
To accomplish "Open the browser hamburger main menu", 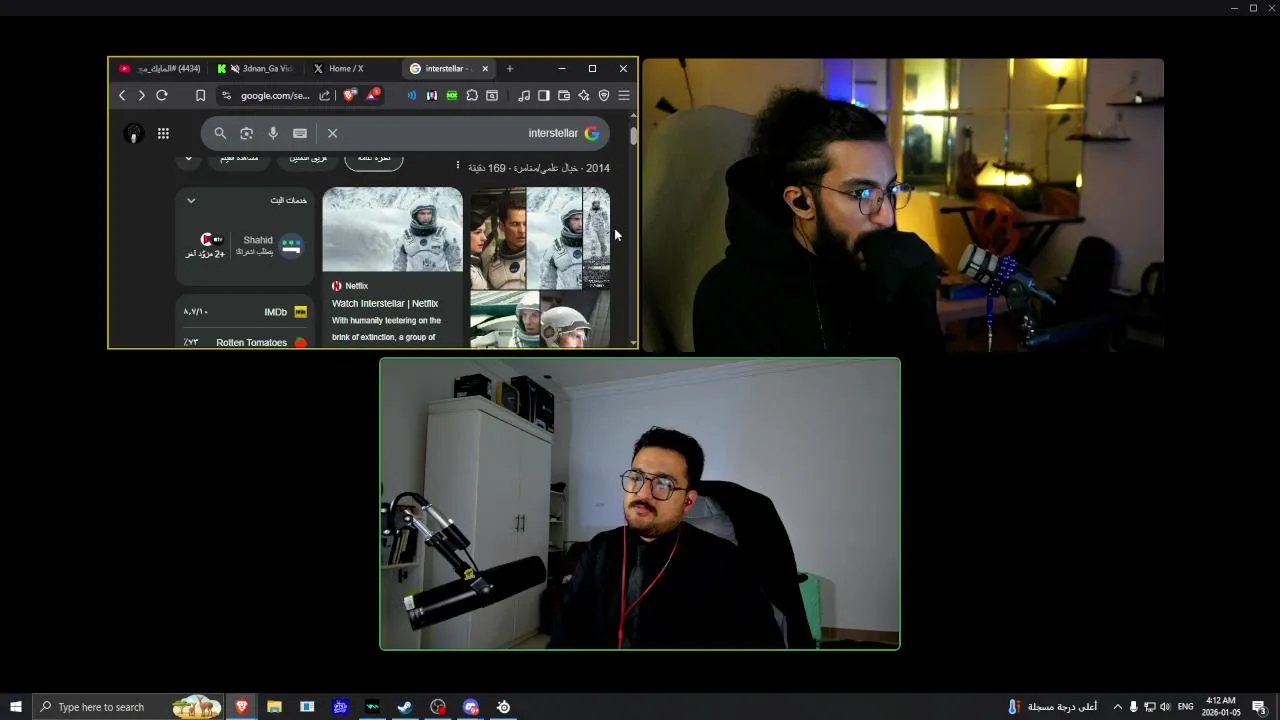I will [624, 96].
